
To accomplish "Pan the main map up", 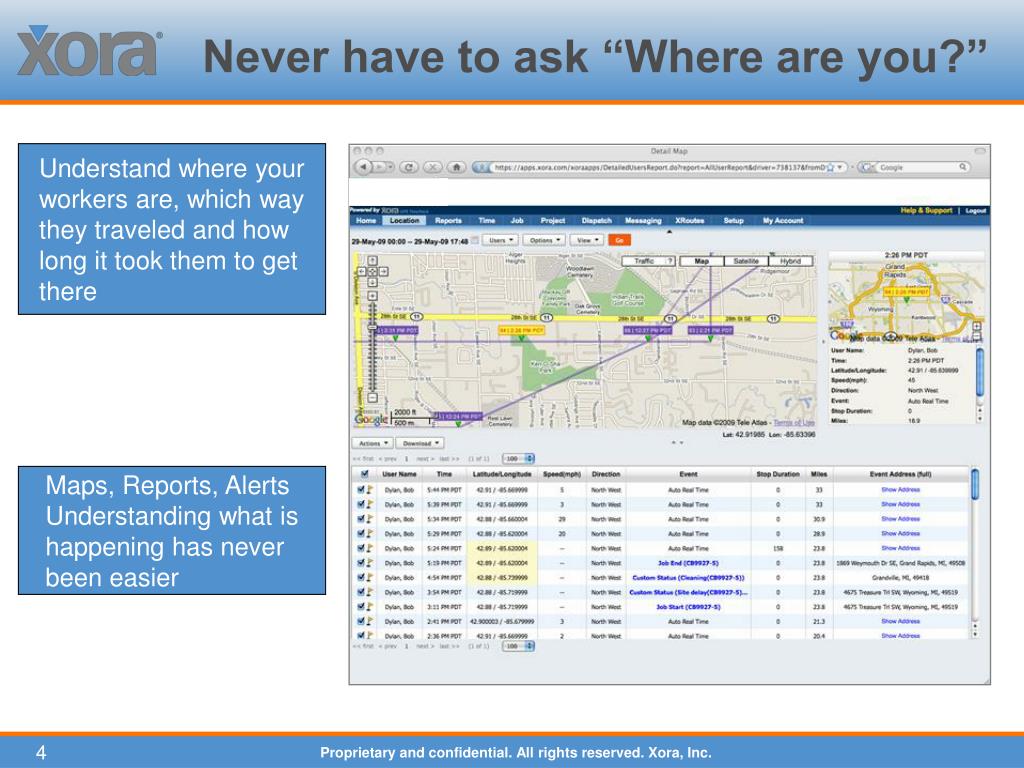I will (x=372, y=261).
